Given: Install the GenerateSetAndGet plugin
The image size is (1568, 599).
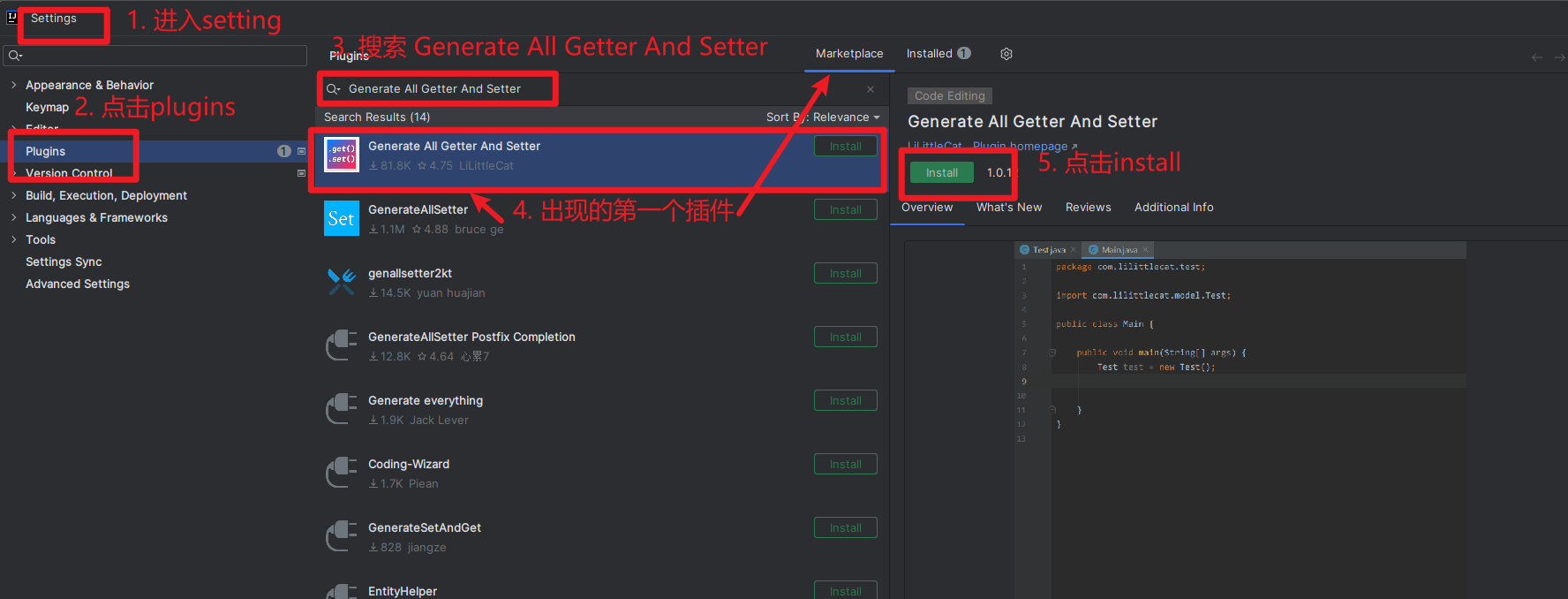Looking at the screenshot, I should click(x=846, y=527).
